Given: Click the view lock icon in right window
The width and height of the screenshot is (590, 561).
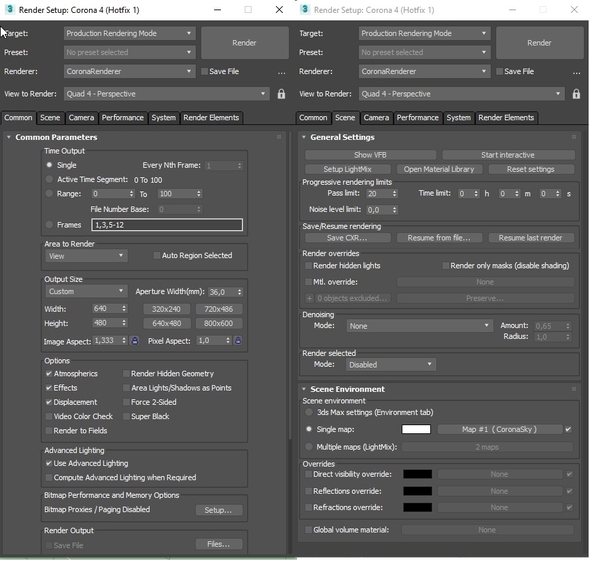Looking at the screenshot, I should click(576, 94).
